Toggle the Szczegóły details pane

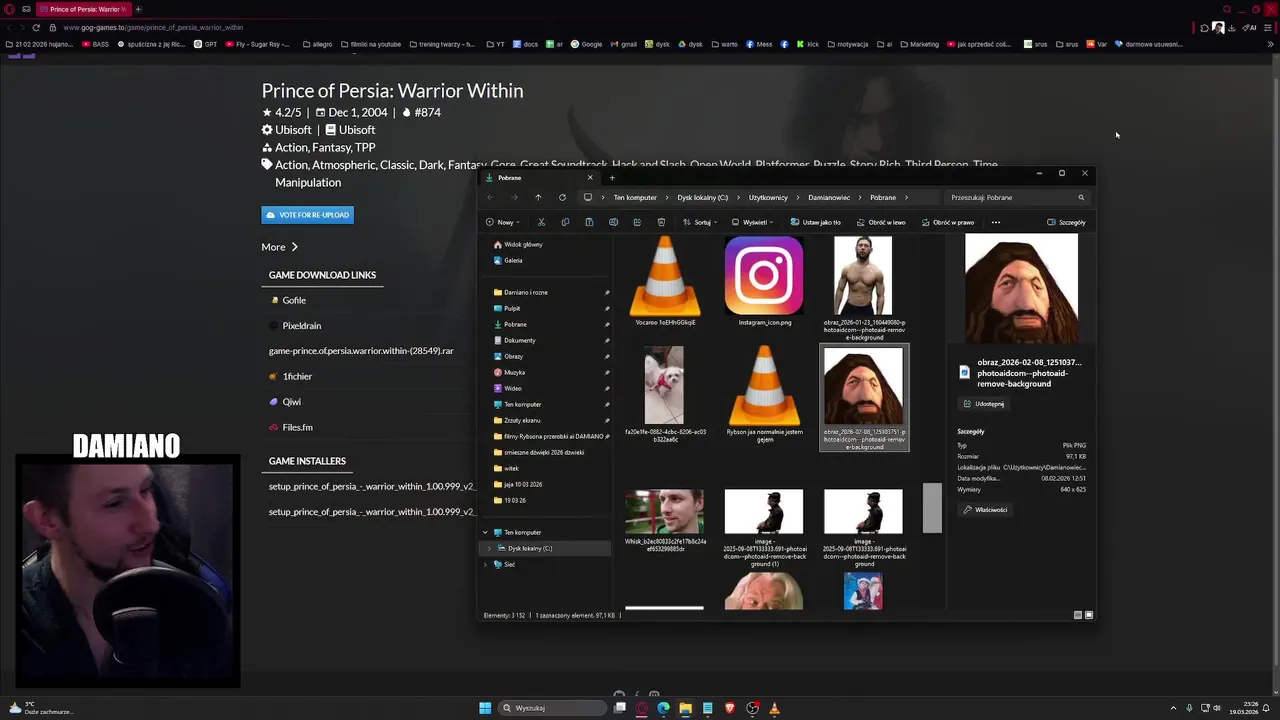pos(1066,222)
